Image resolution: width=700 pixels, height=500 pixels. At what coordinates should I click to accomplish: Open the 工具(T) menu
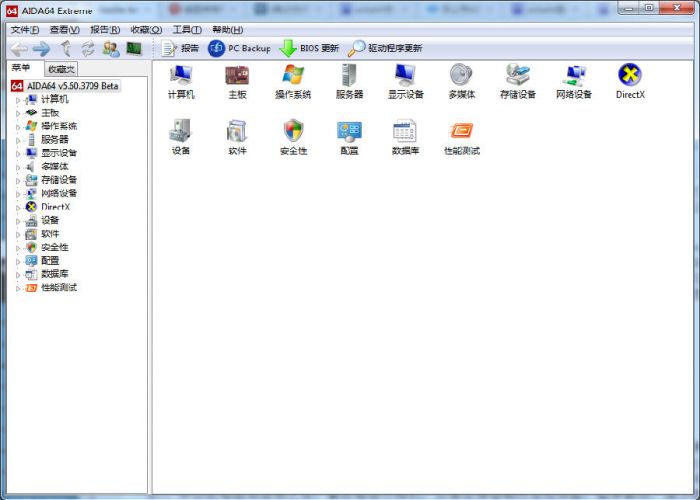[x=186, y=29]
